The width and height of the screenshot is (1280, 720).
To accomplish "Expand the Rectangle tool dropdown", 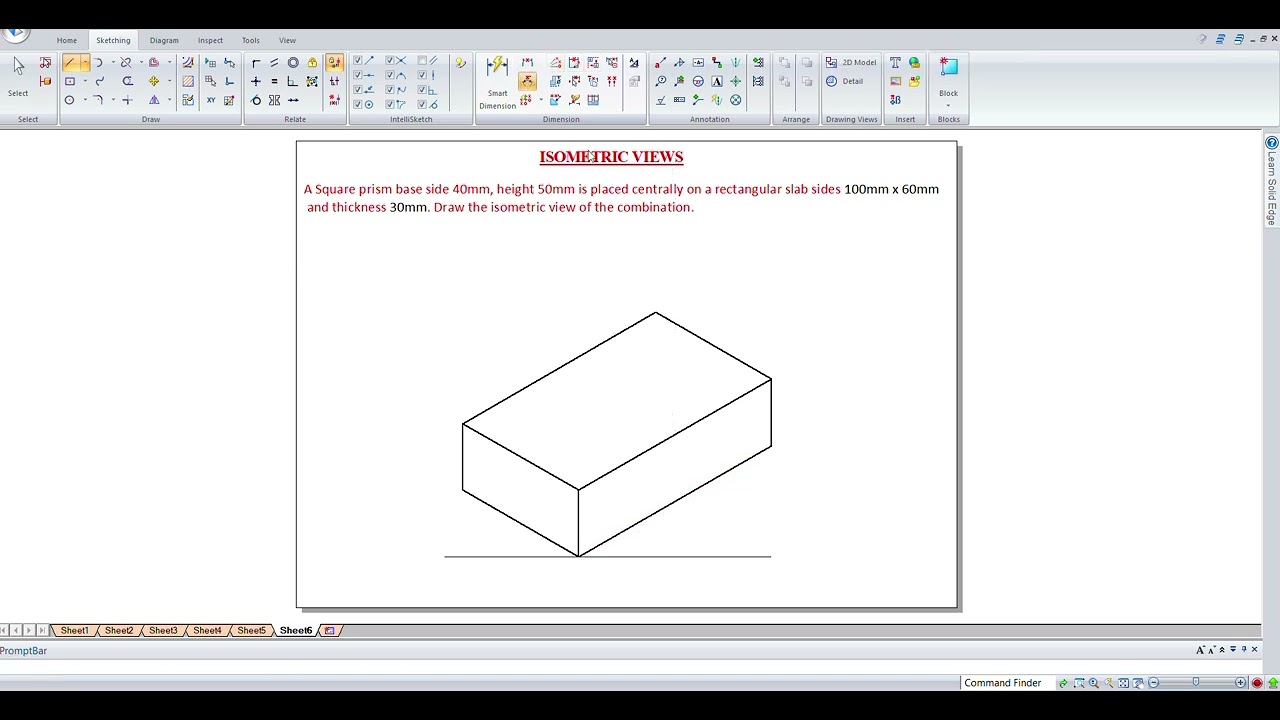I will [x=84, y=81].
